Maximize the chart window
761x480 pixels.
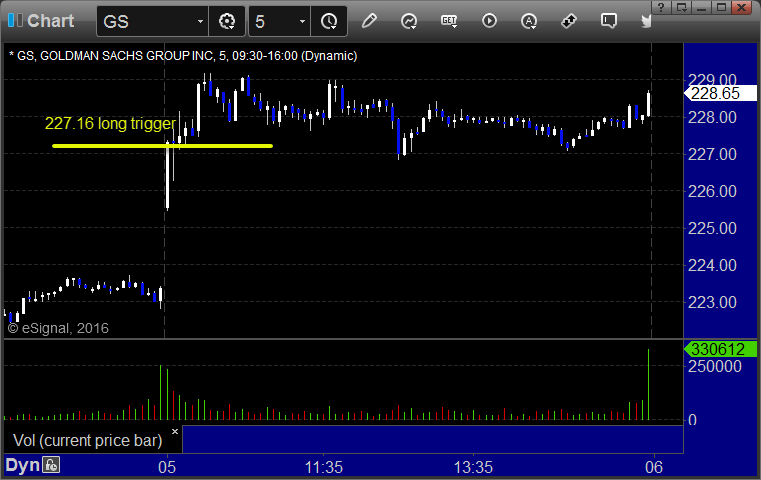click(x=721, y=7)
